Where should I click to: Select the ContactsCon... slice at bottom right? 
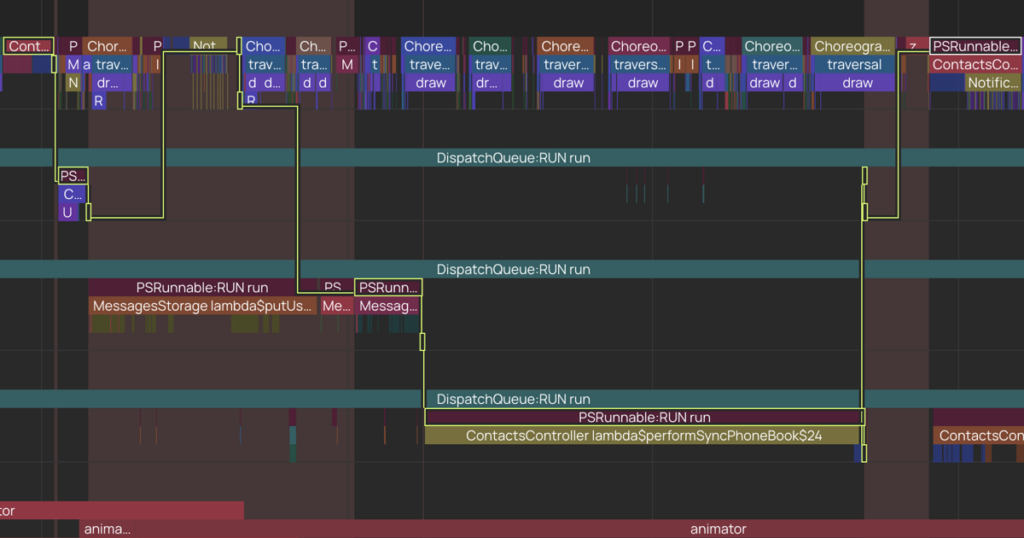click(979, 436)
